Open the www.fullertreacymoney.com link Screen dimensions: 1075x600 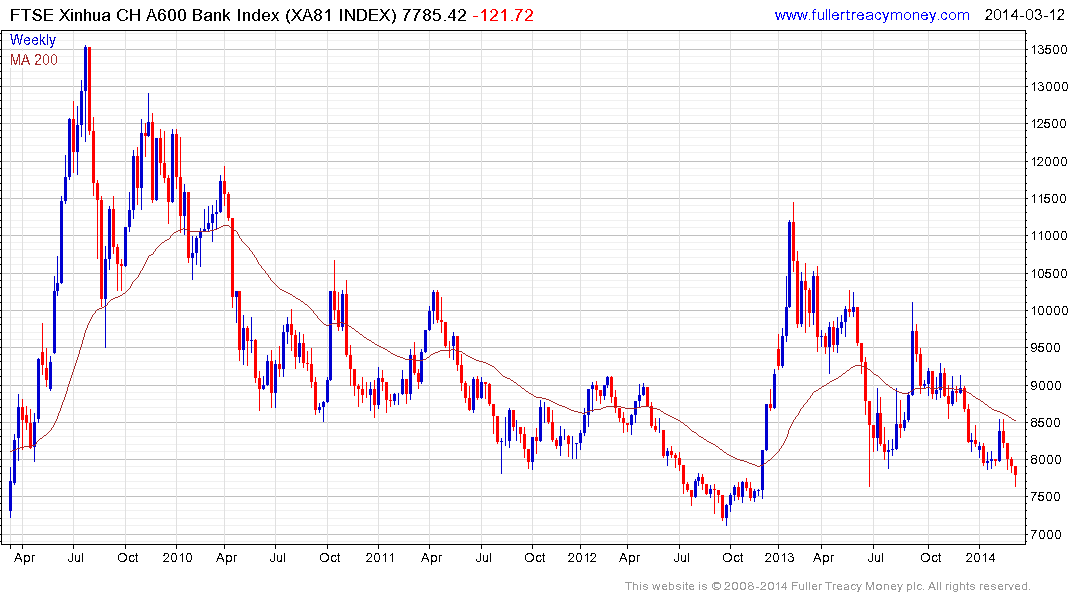pyautogui.click(x=871, y=15)
